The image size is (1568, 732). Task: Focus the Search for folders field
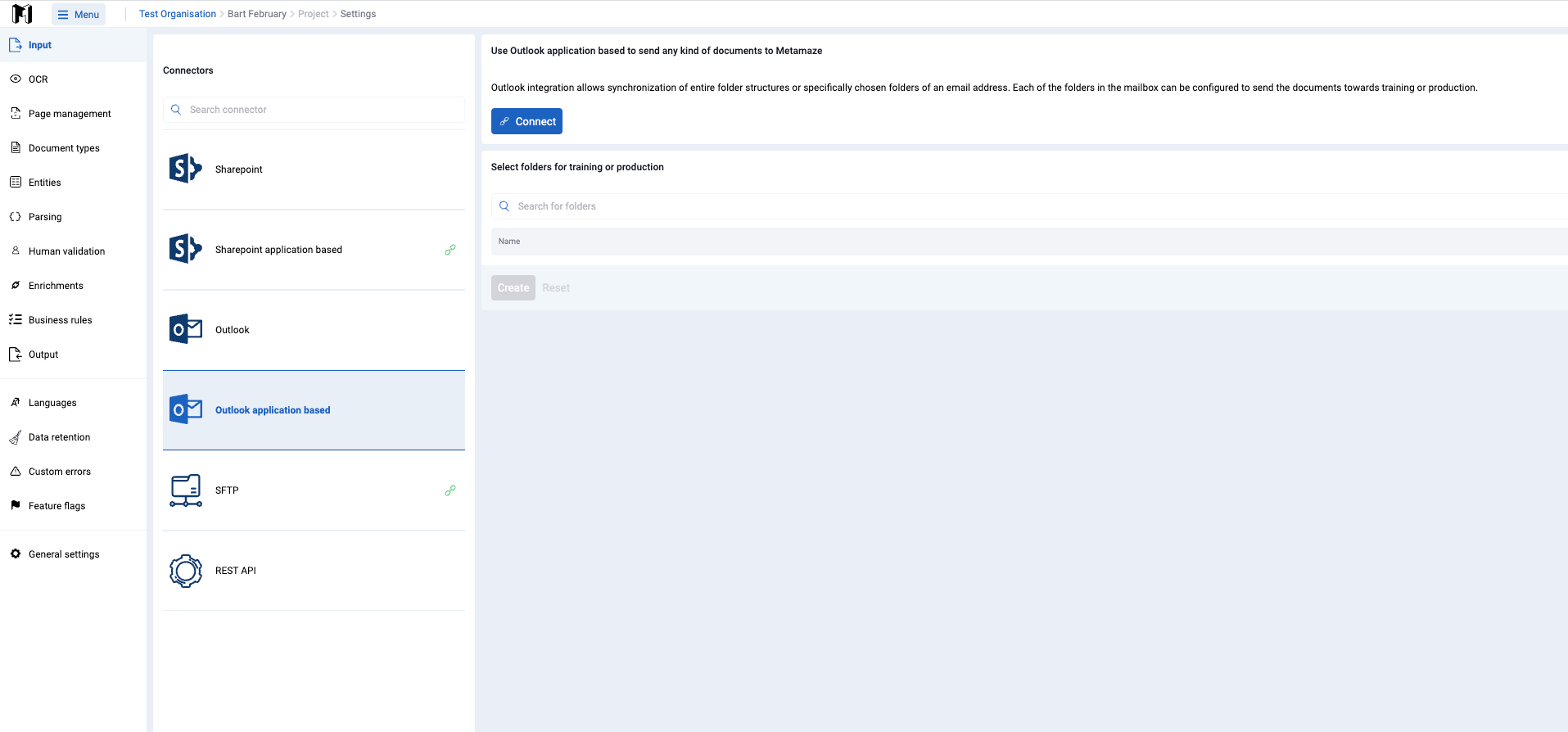coord(1029,206)
